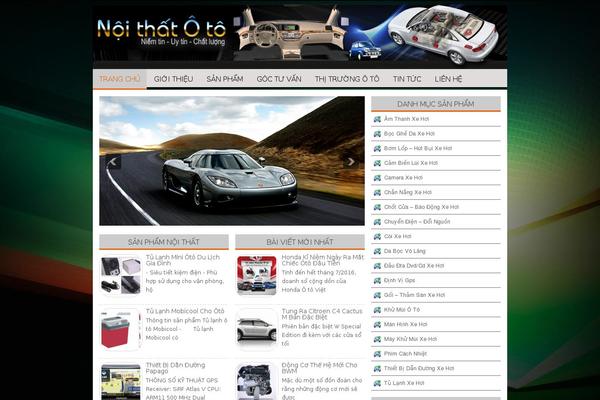Screen dimensions: 600x400
Task: Open the Giới Thiệu menu item
Action: pyautogui.click(x=173, y=79)
